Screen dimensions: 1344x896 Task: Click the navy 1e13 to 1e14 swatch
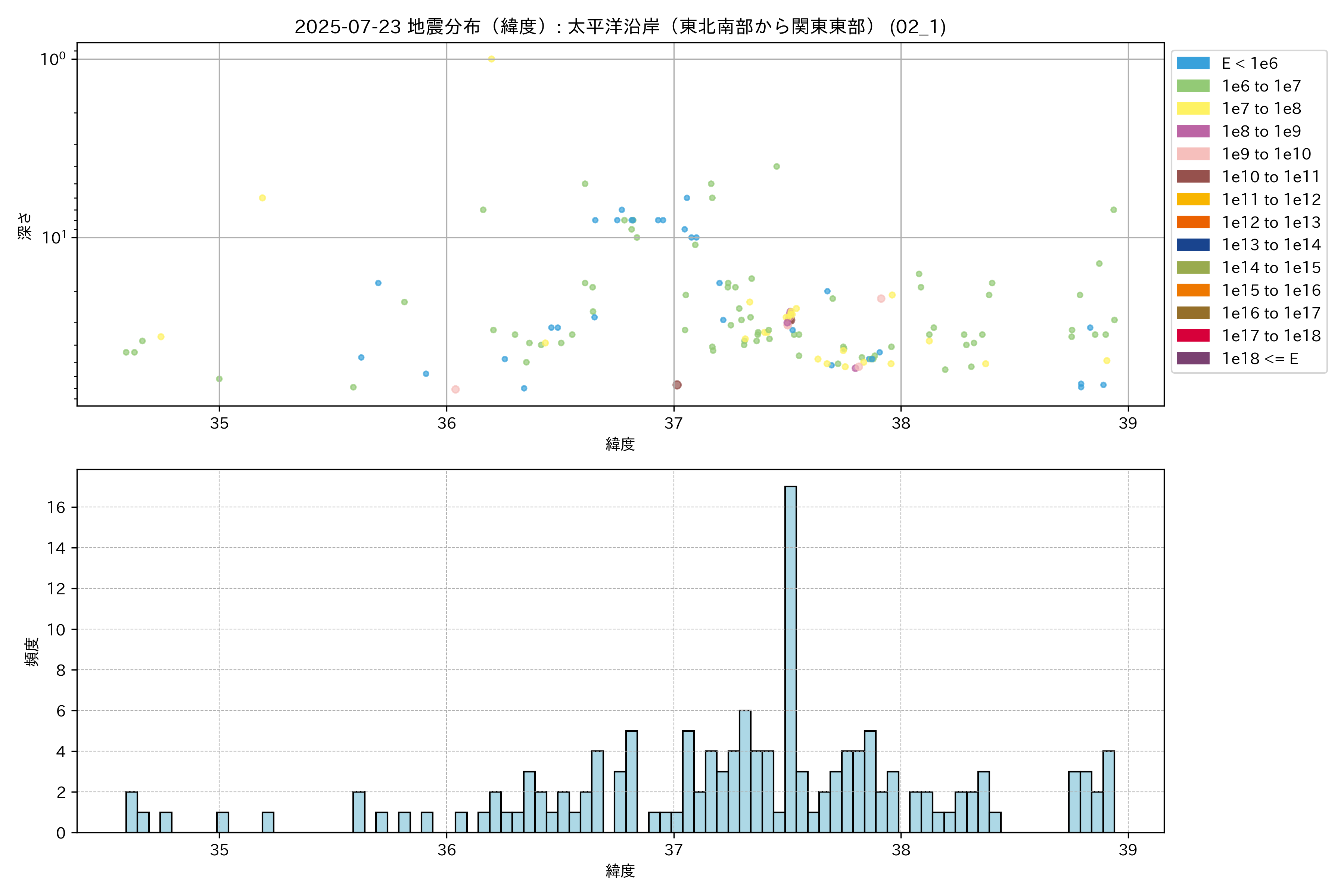tap(1192, 245)
